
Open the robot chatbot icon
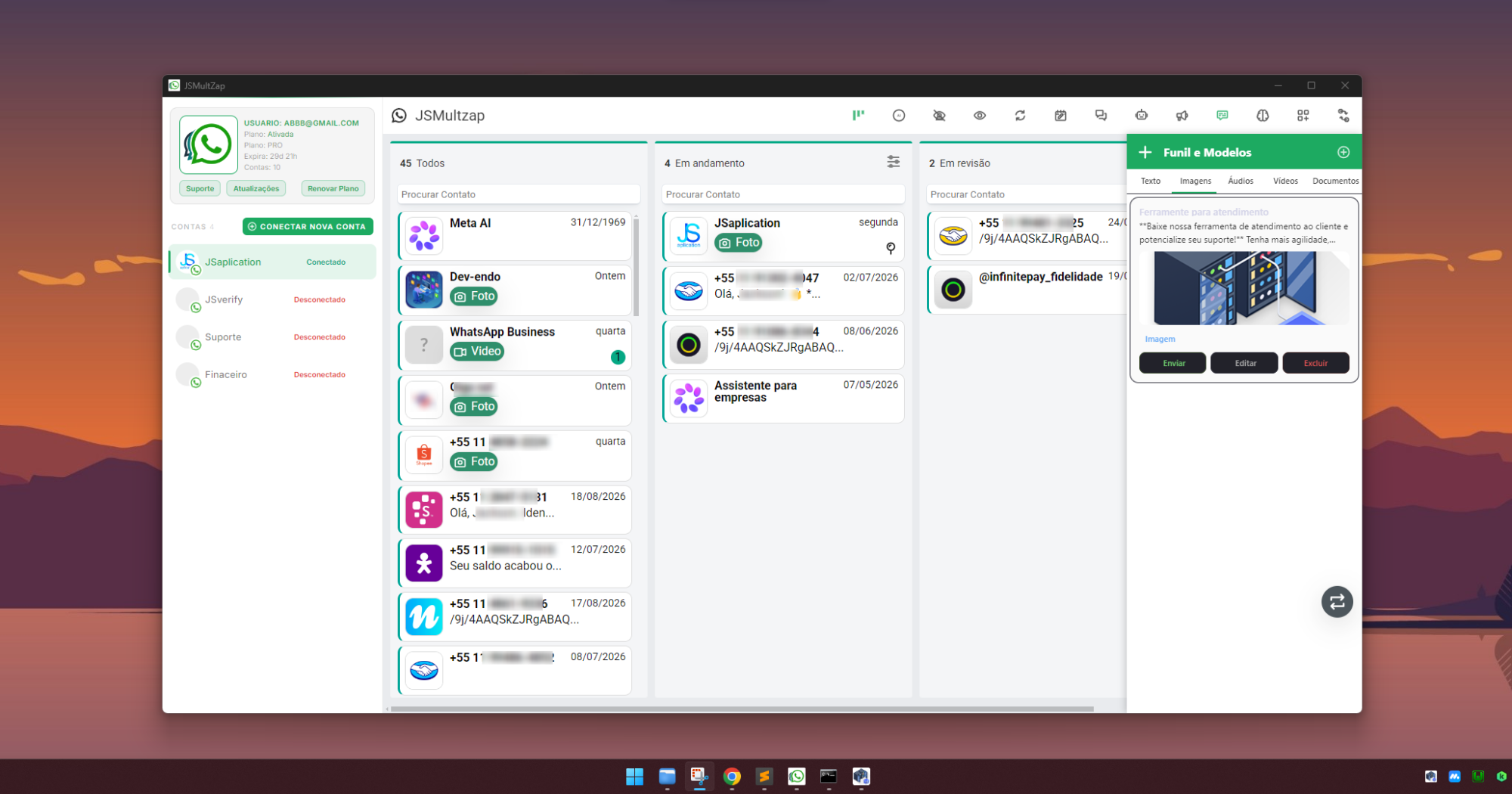coord(1142,115)
